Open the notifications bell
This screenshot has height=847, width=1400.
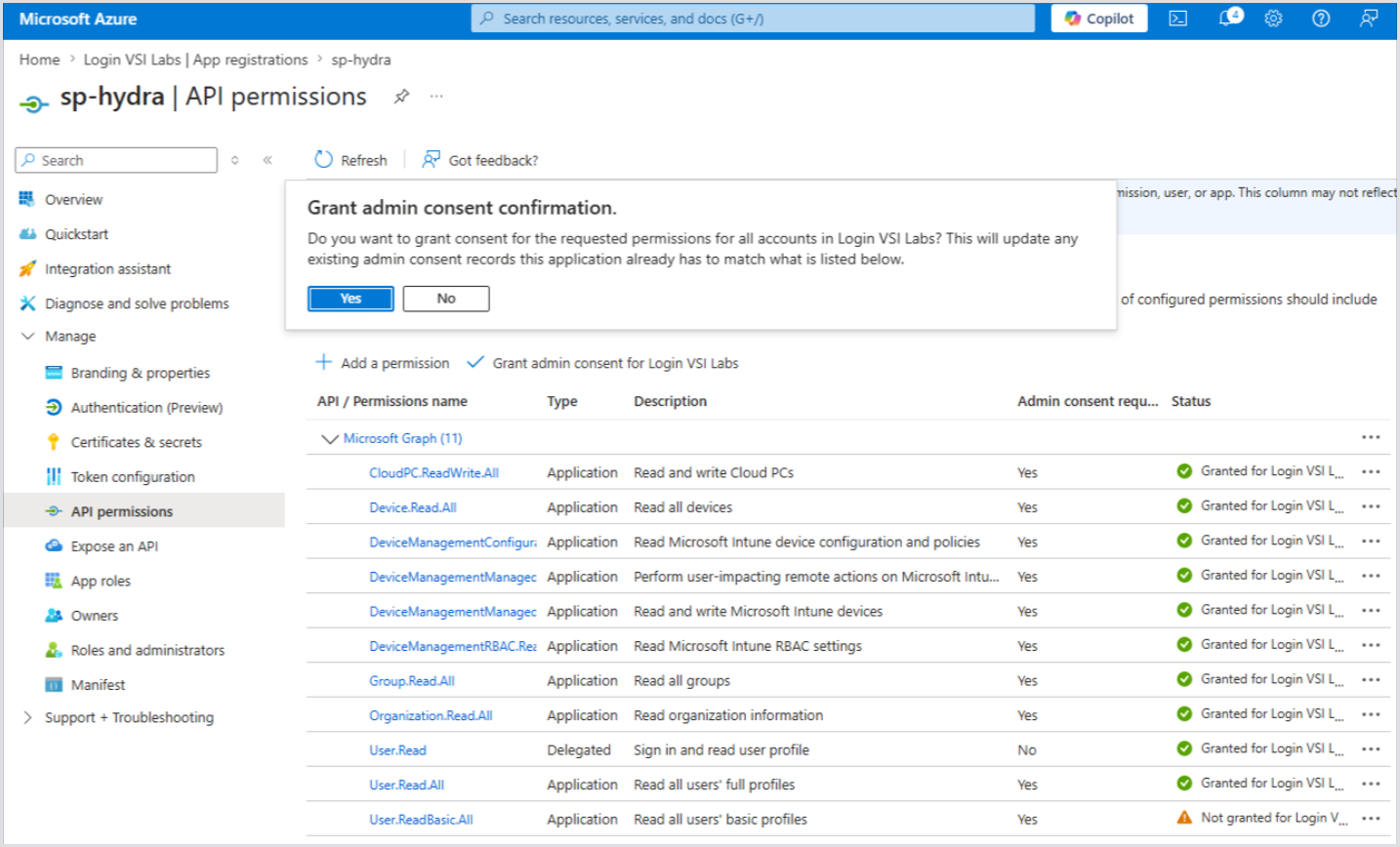pos(1228,18)
